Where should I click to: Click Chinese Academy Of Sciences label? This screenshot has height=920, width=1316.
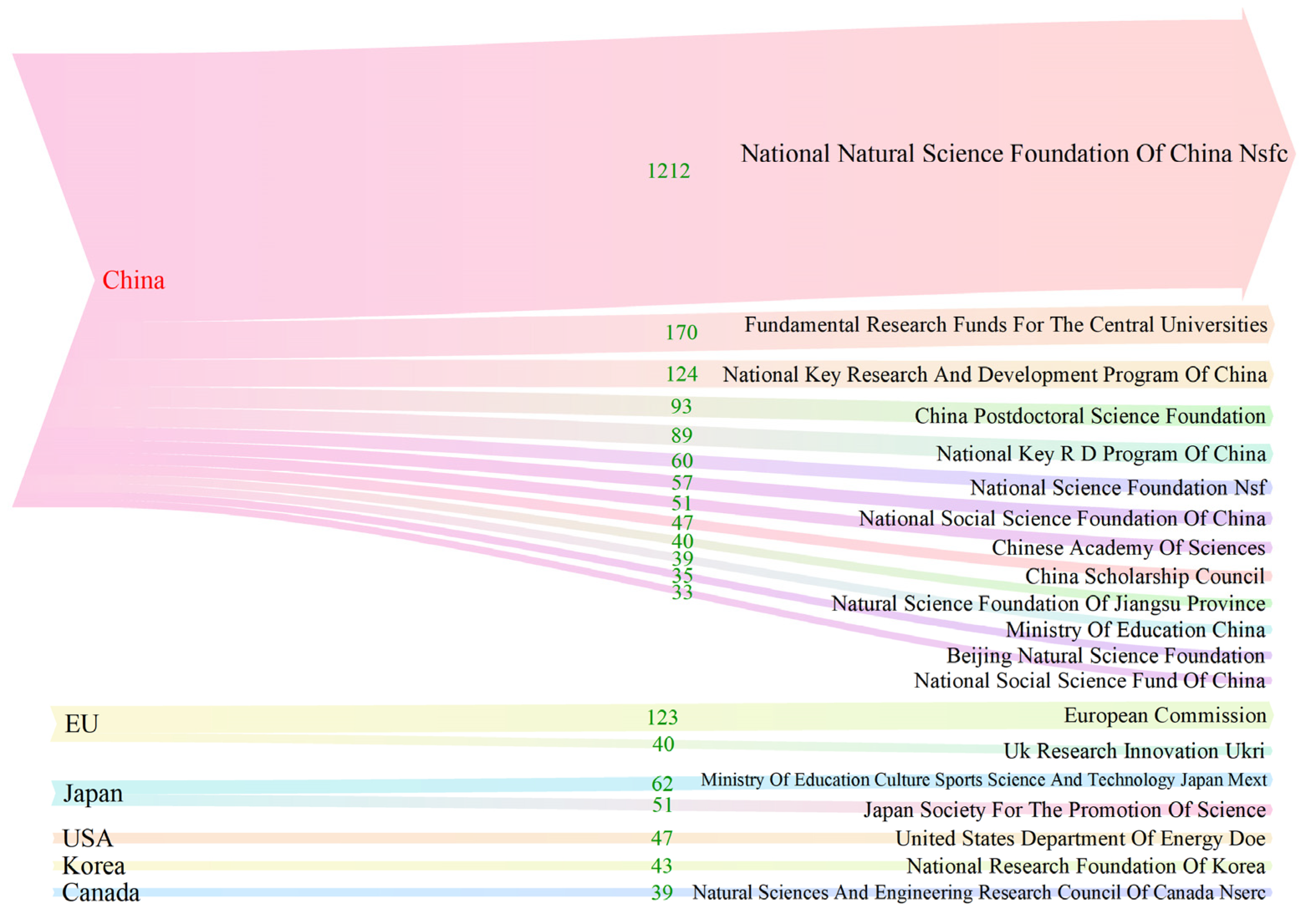(x=1128, y=547)
